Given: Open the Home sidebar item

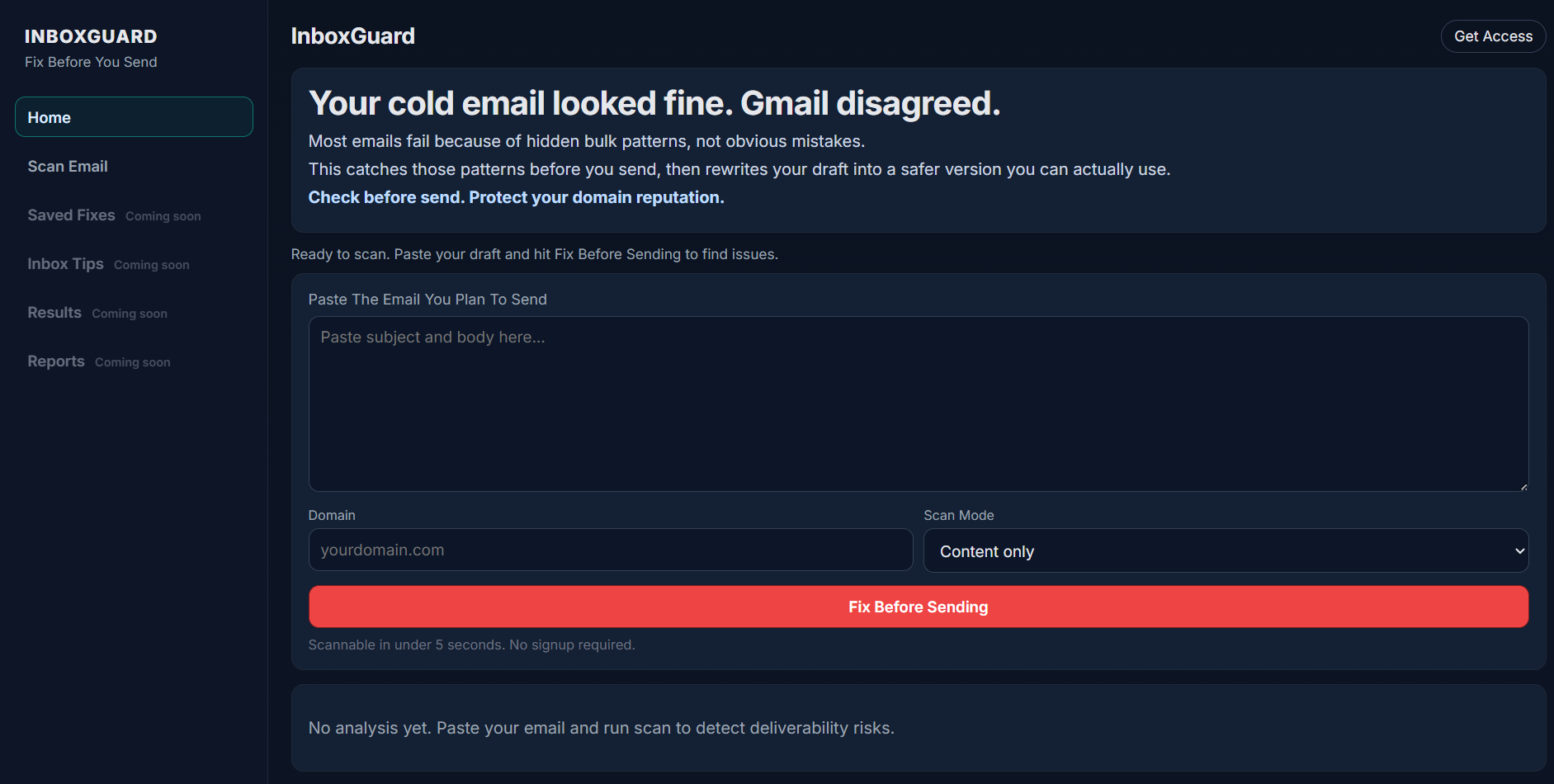Looking at the screenshot, I should click(134, 117).
